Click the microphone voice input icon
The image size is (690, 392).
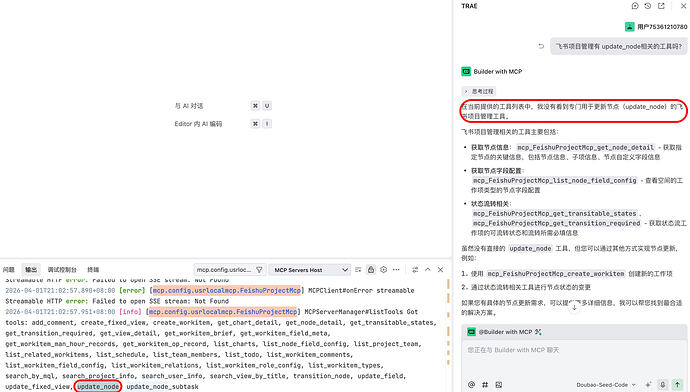coord(663,385)
